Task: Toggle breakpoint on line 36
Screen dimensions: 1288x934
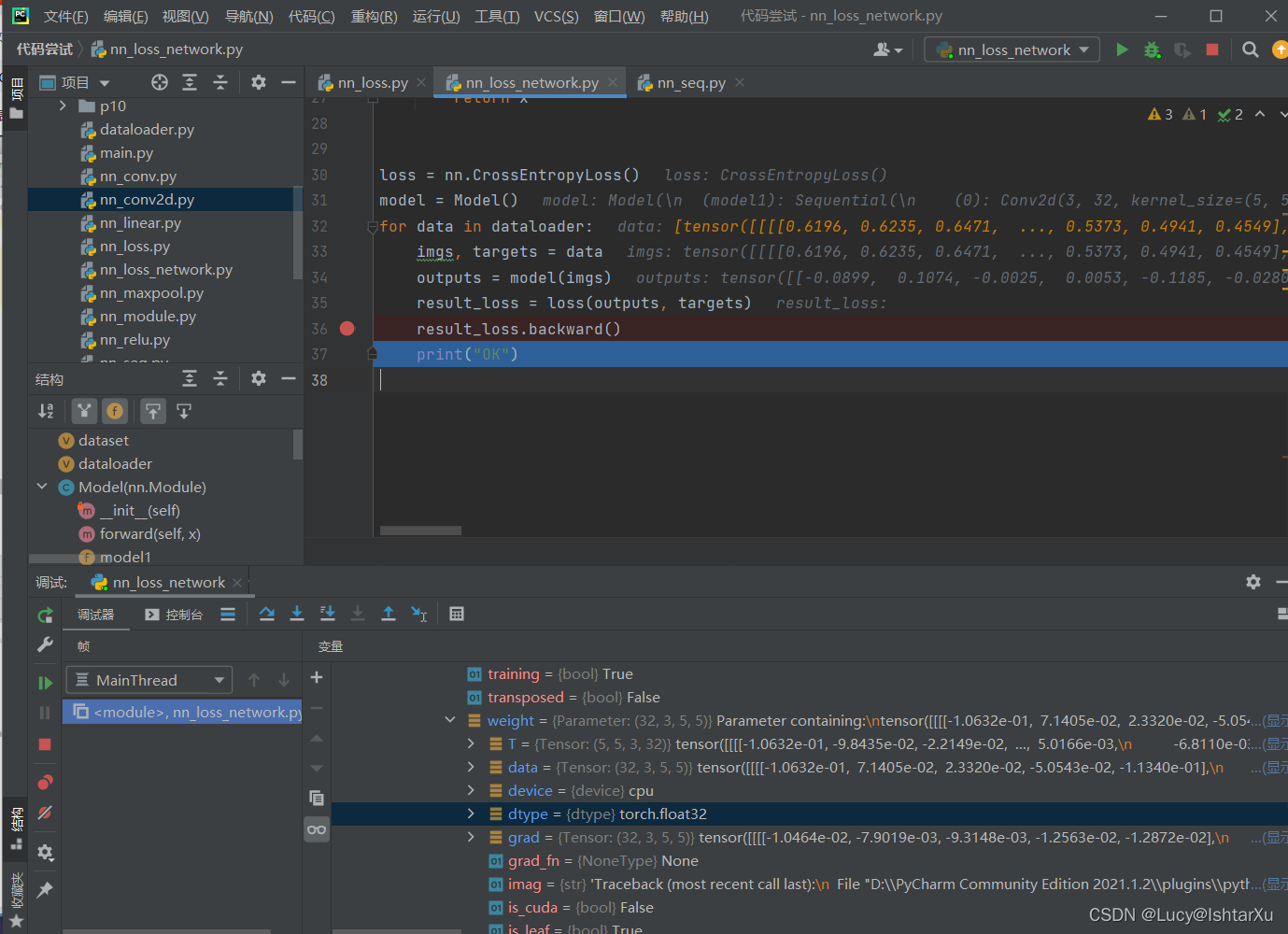Action: (x=347, y=329)
